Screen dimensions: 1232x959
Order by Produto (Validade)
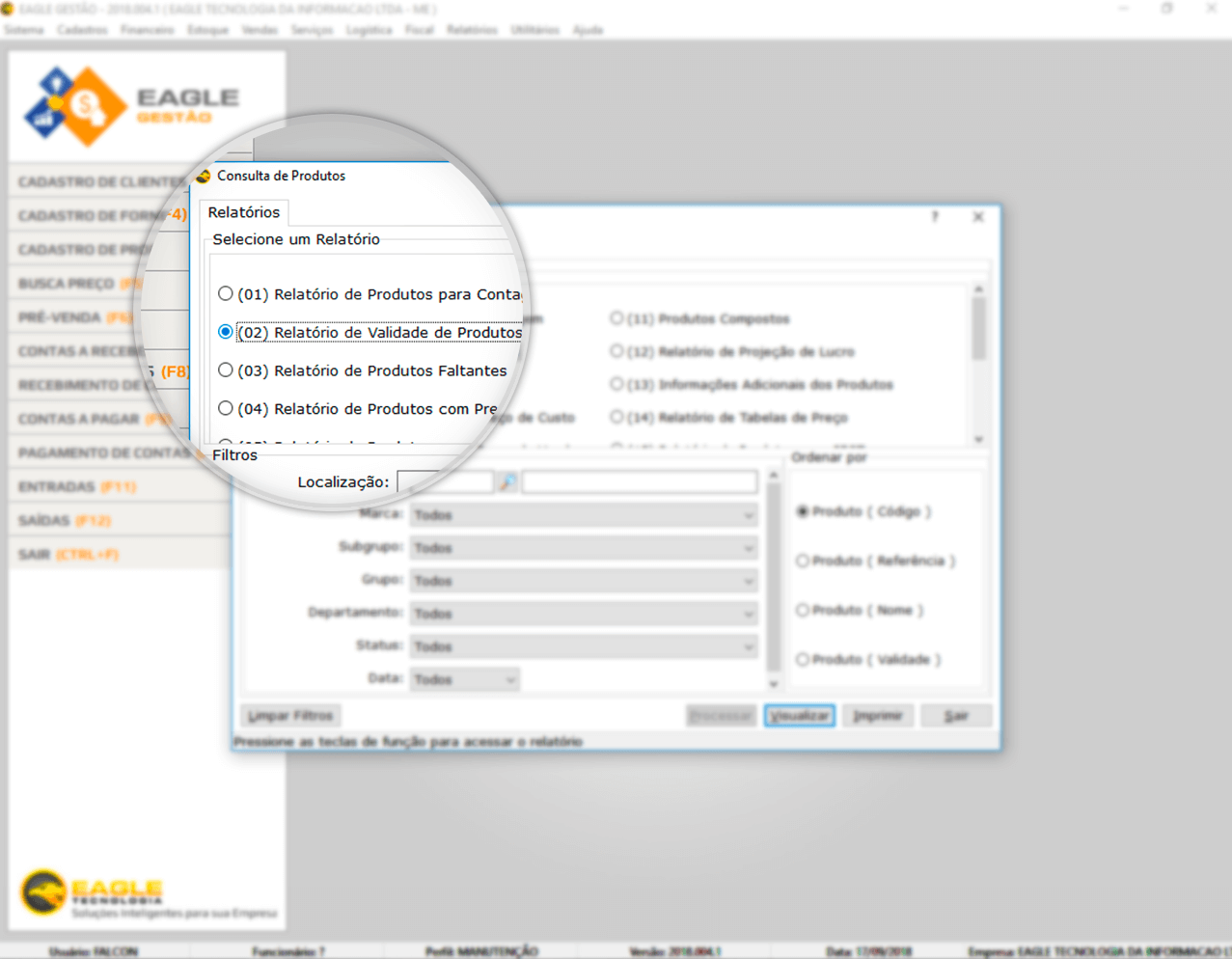click(868, 659)
